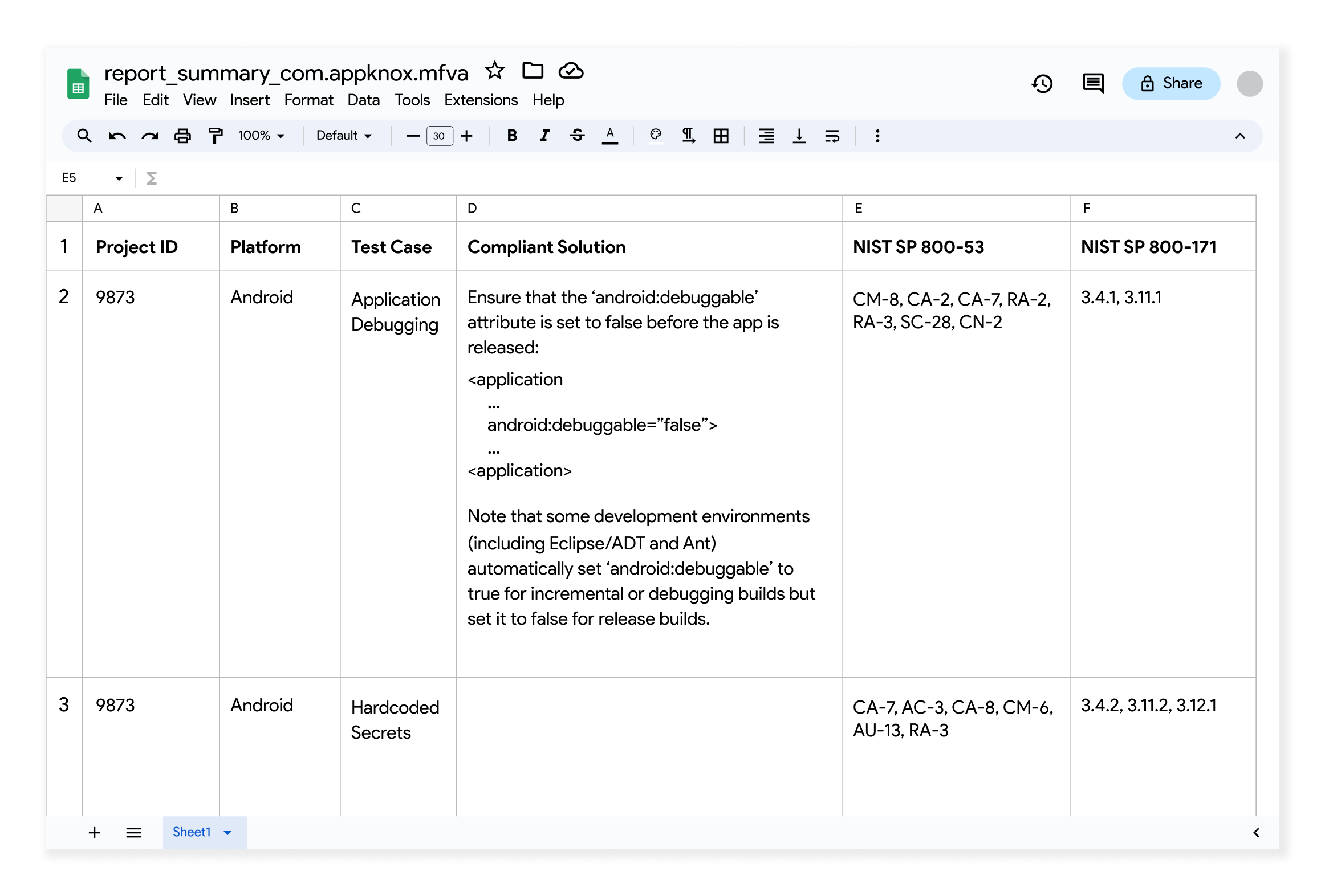Click the Share button
1325x896 pixels.
(1170, 83)
